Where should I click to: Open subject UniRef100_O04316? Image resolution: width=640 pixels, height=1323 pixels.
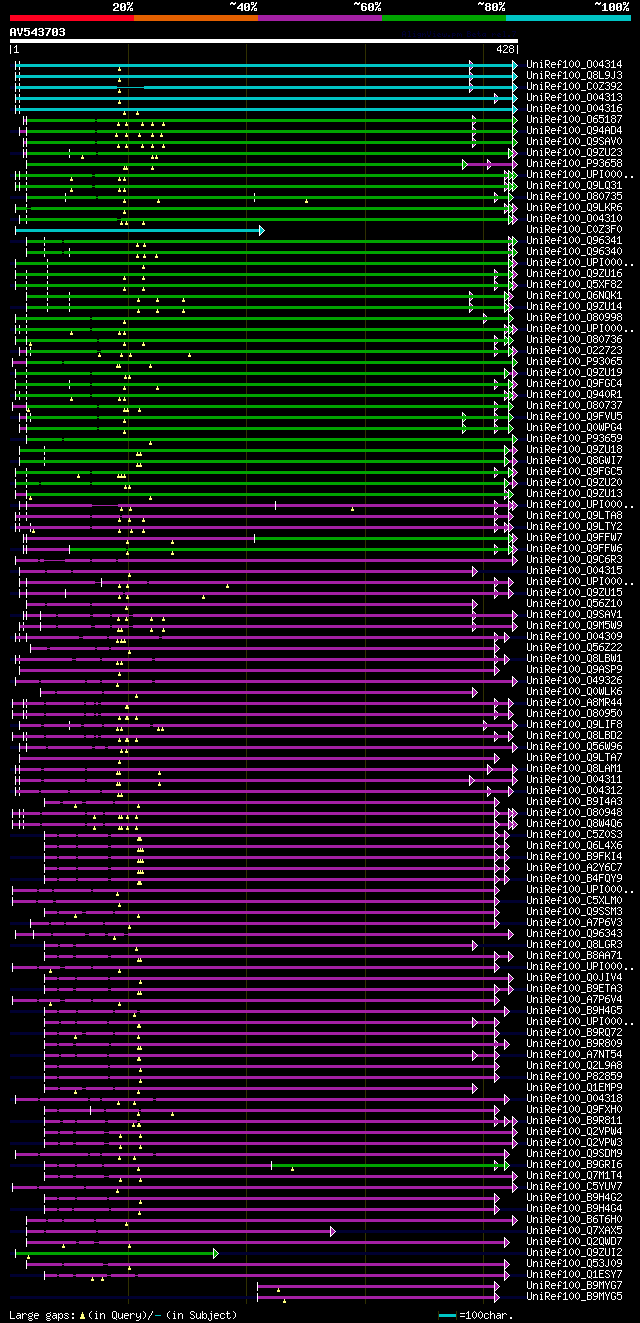click(x=575, y=109)
